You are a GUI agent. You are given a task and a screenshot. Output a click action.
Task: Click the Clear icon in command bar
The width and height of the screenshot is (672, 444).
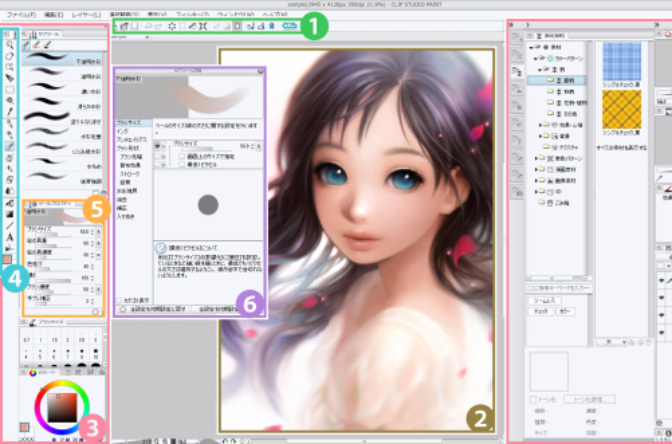(172, 26)
